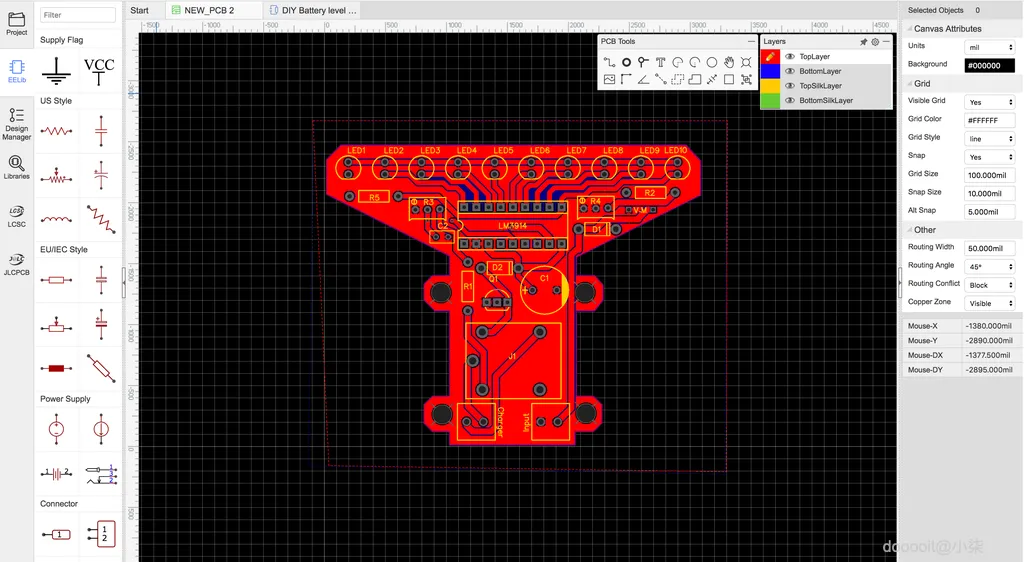Toggle the TopSilkLayer eye icon
1024x562 pixels.
tap(790, 86)
